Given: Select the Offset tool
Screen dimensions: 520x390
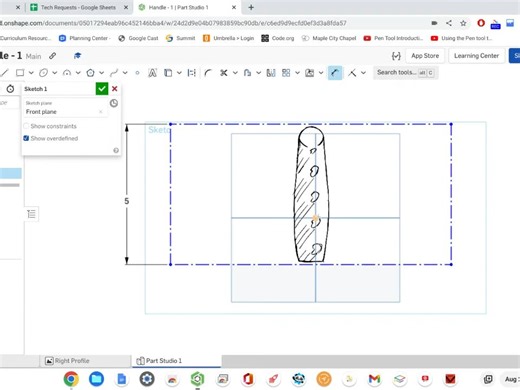Looking at the screenshot, I should pyautogui.click(x=247, y=73).
